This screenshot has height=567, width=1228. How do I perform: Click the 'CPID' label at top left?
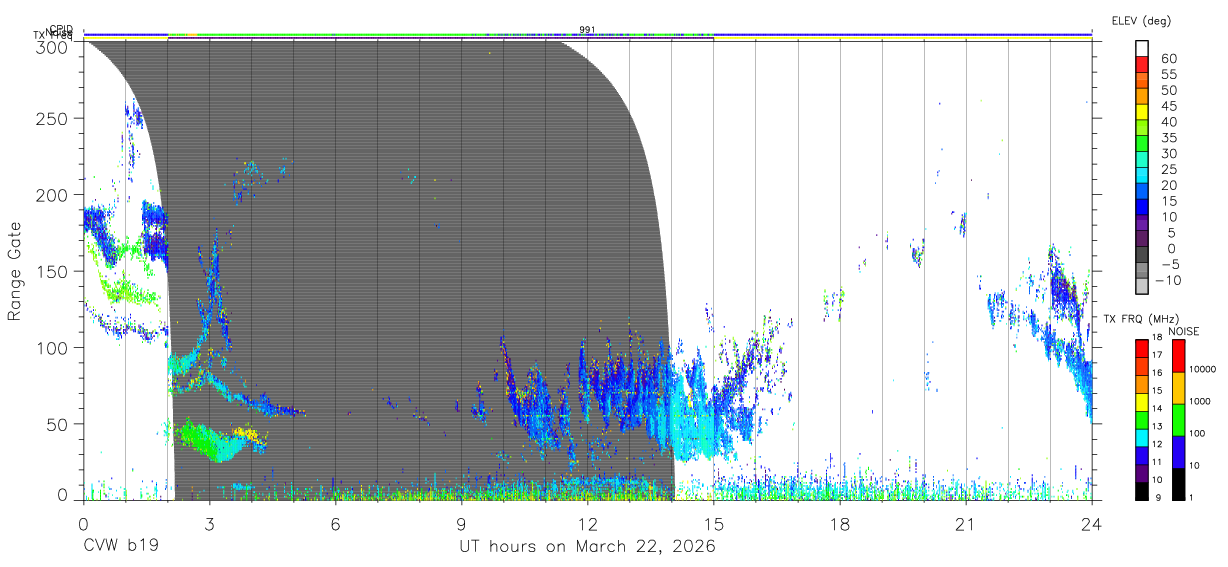[x=62, y=31]
